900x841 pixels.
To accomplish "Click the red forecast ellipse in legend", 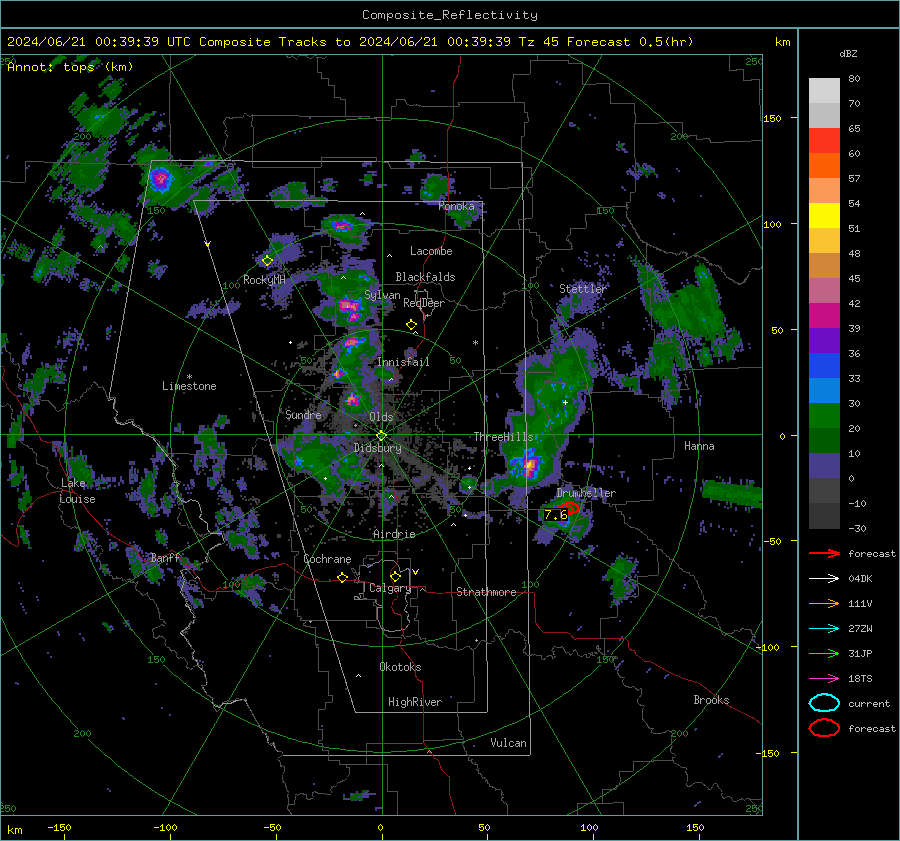I will (824, 728).
